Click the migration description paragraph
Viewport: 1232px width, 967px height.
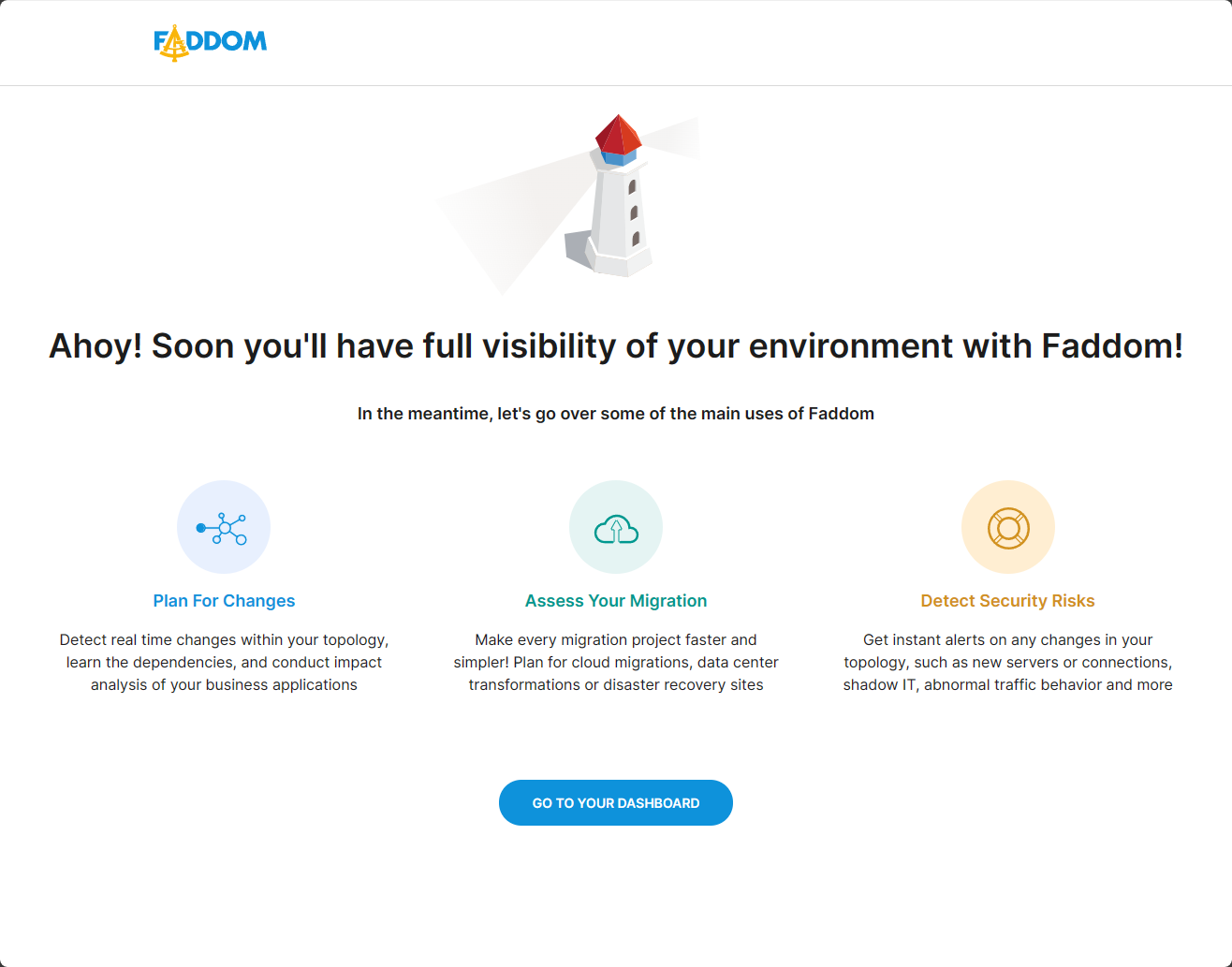[x=616, y=662]
